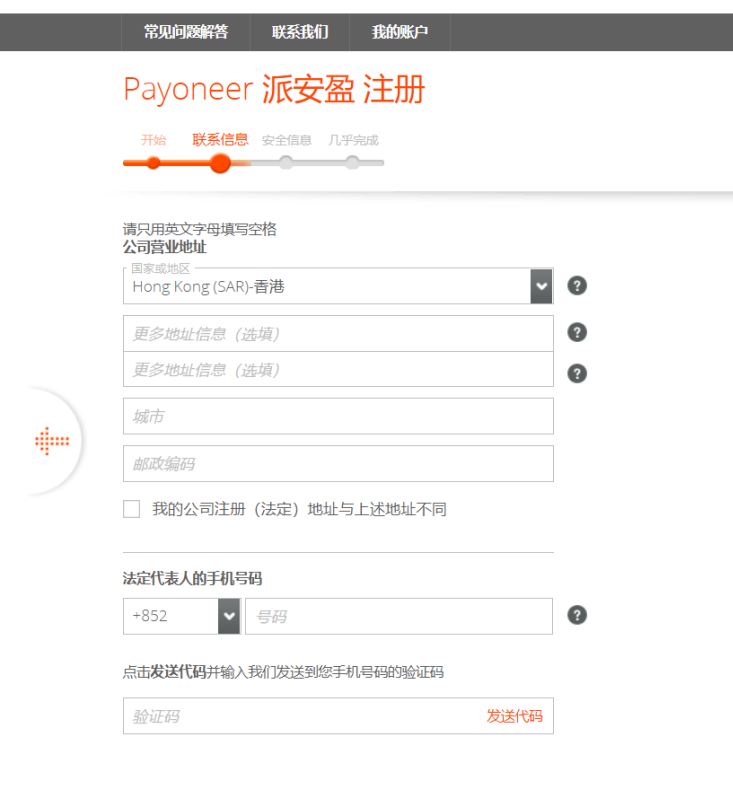Click the orange dotted arrow back icon
Viewport: 733px width, 806px height.
coord(52,440)
